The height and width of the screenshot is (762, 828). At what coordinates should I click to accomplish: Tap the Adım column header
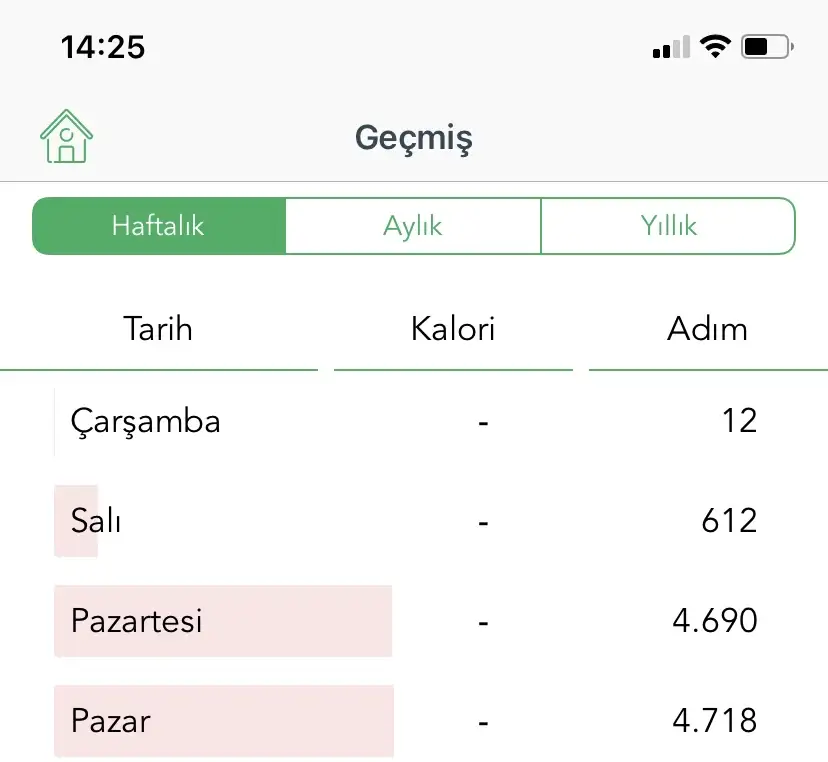[707, 329]
